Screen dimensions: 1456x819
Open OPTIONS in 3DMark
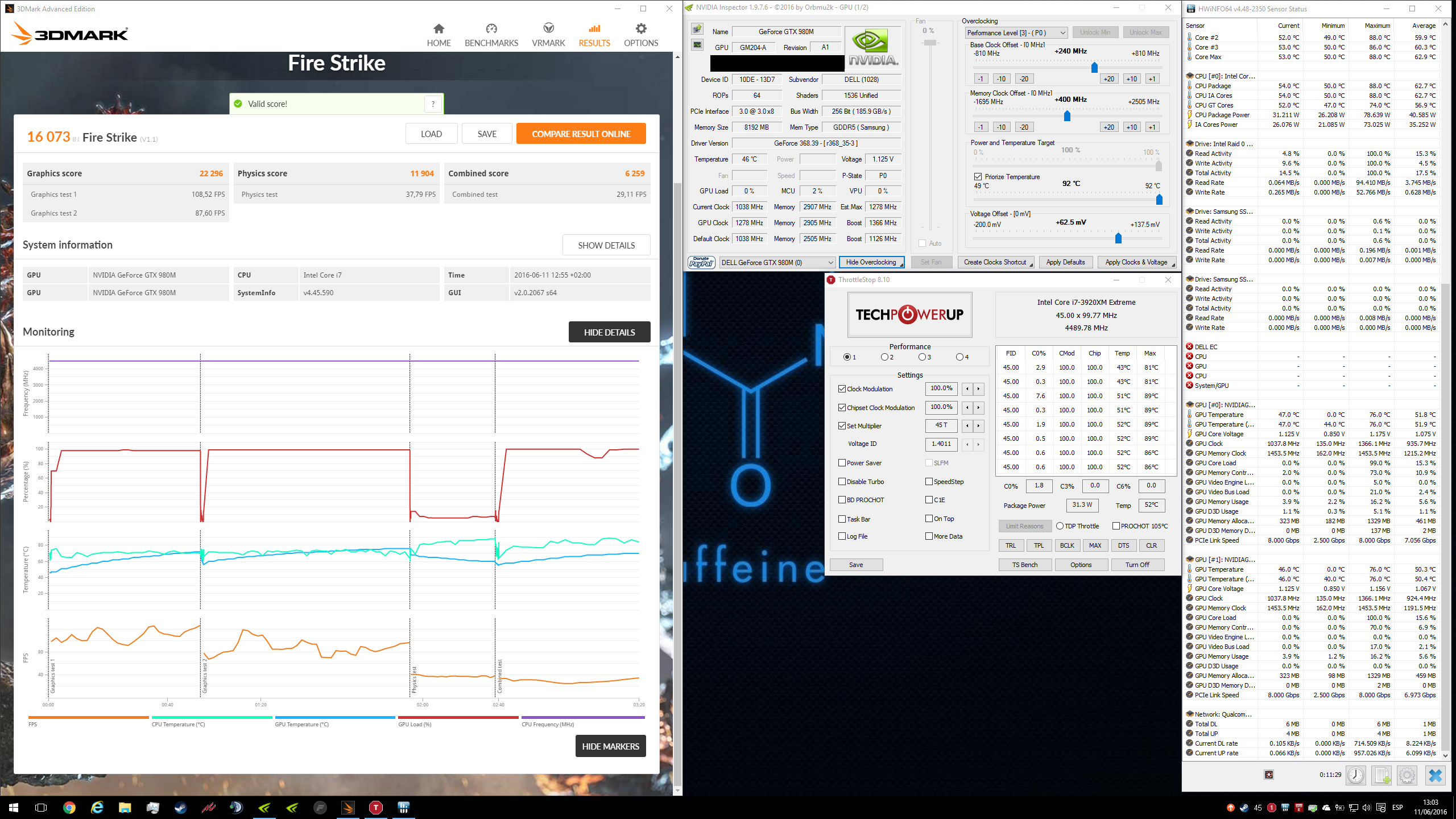coord(641,35)
